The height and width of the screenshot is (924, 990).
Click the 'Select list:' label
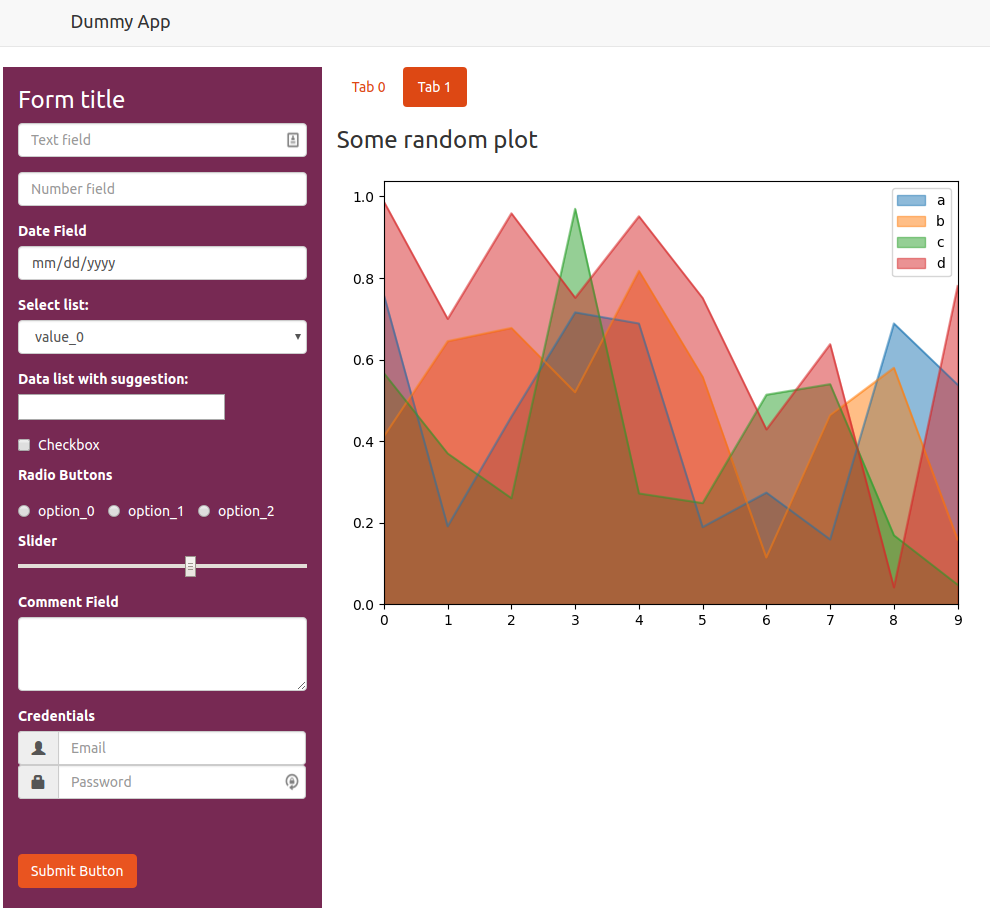click(x=54, y=305)
